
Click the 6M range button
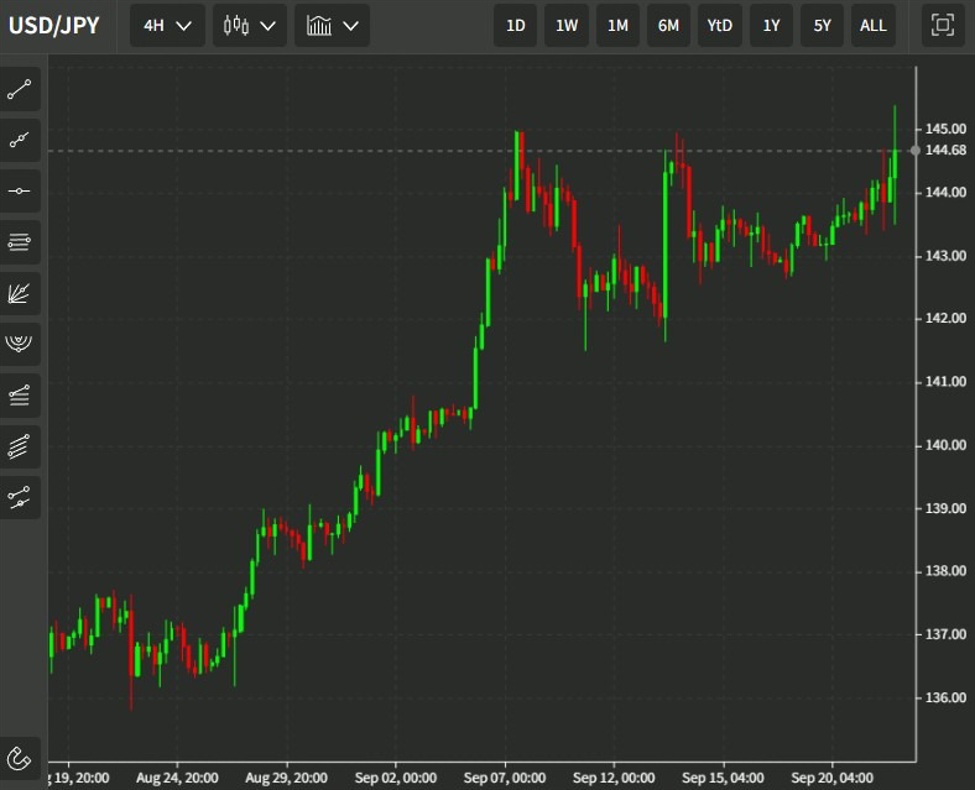[x=667, y=26]
